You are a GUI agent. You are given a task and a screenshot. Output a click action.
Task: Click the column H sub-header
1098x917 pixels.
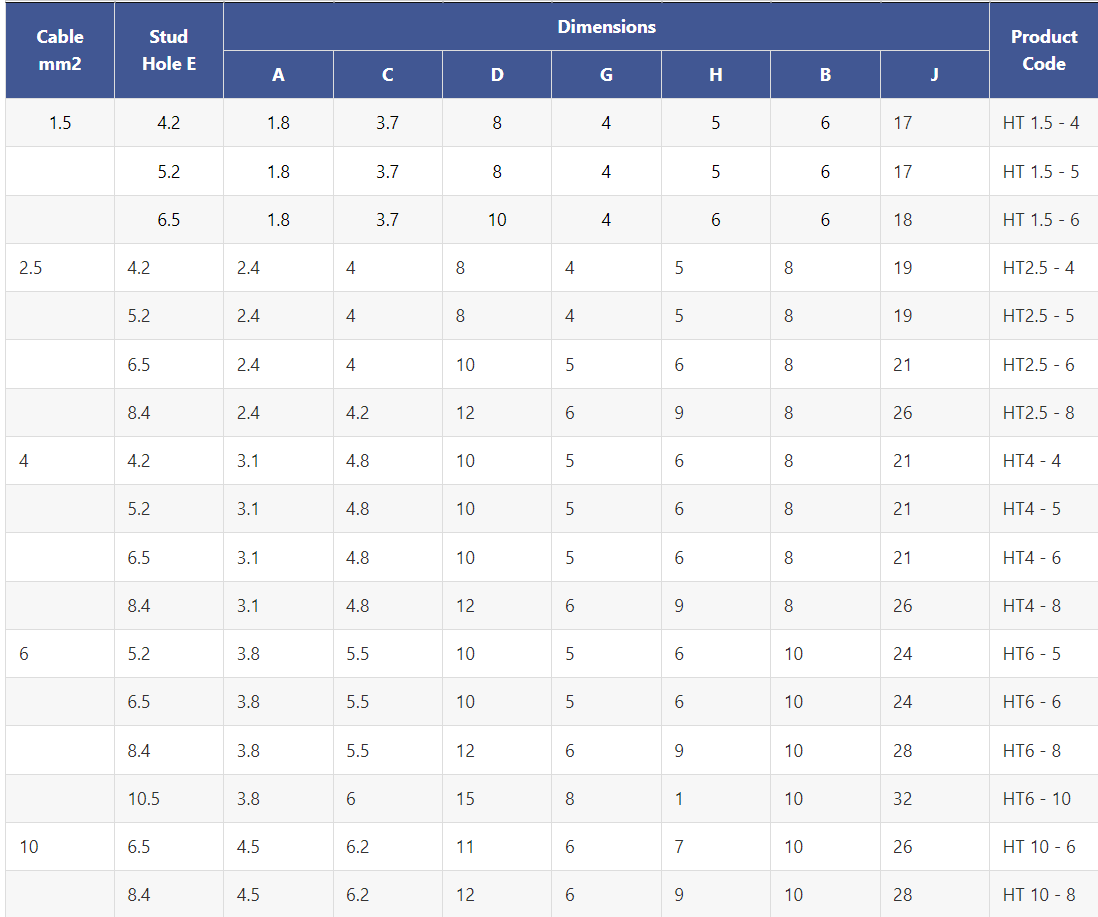[715, 75]
